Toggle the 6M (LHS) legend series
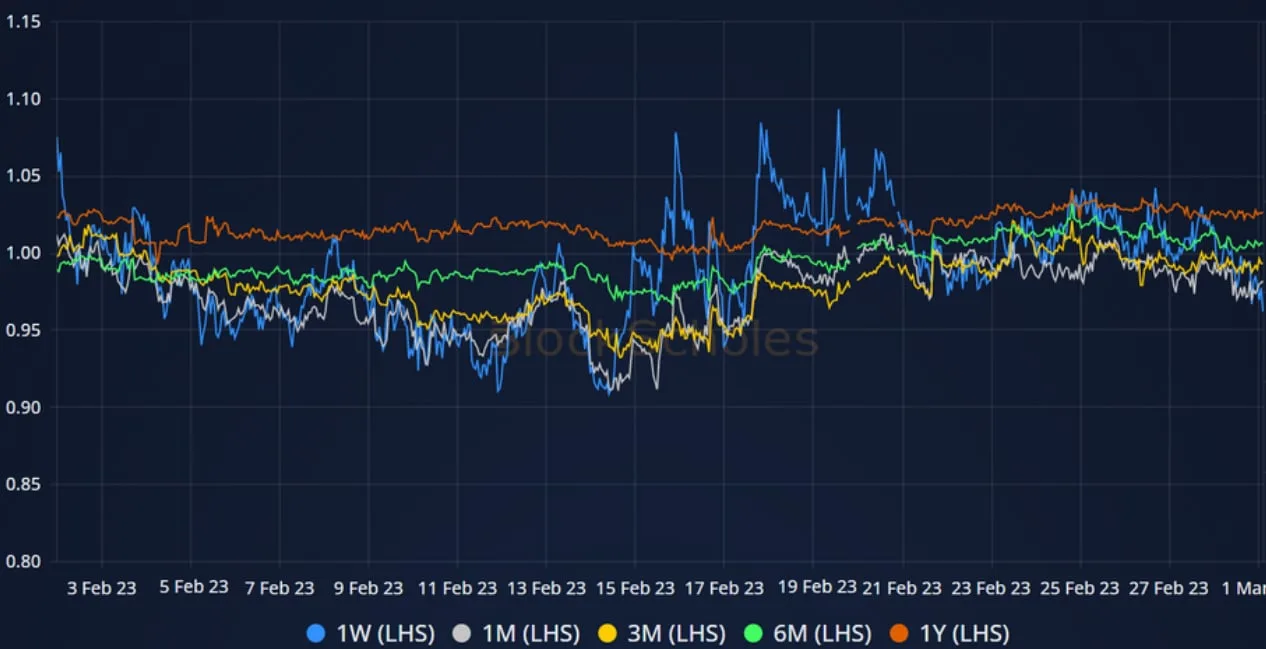 pos(808,633)
